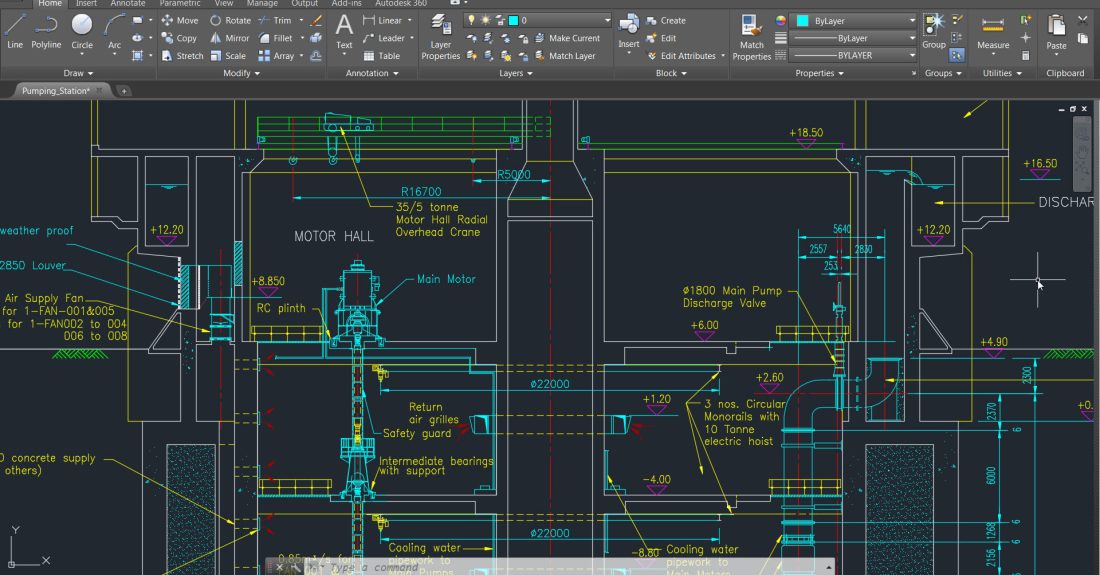The image size is (1100, 575).
Task: Toggle layer 0 freeze sun icon
Action: click(x=485, y=20)
